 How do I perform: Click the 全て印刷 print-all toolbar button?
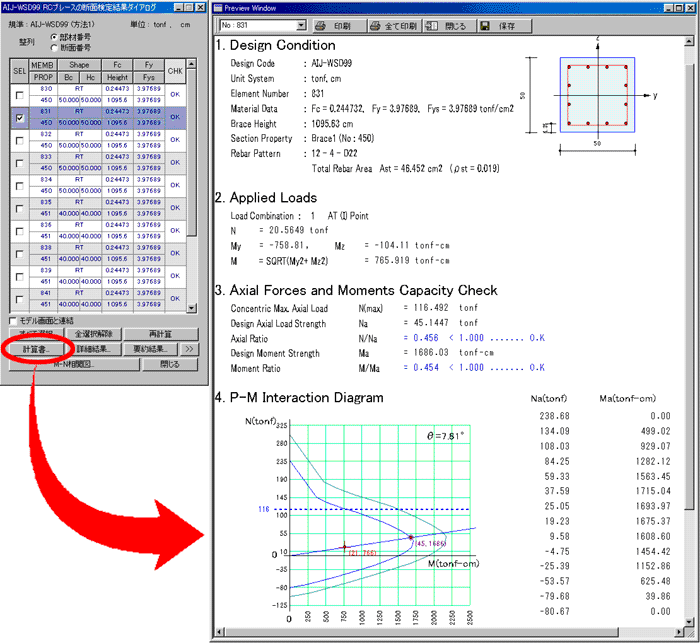click(394, 26)
